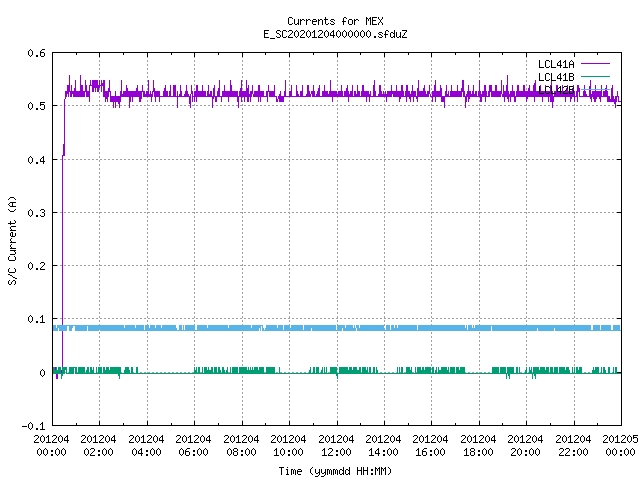
Task: Click the x-axis tick 201204 16:00
Action: pyautogui.click(x=430, y=445)
